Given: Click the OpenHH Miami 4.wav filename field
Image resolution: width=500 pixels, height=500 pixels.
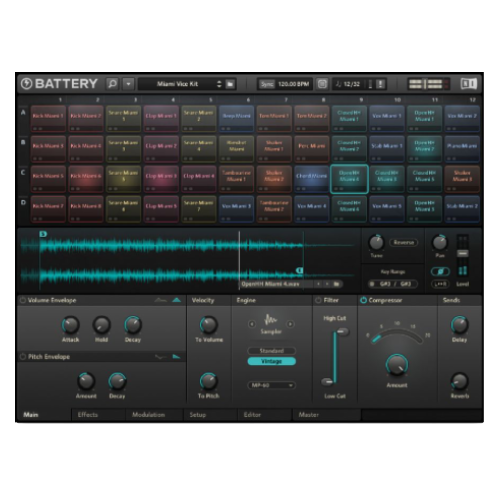Looking at the screenshot, I should click(276, 284).
